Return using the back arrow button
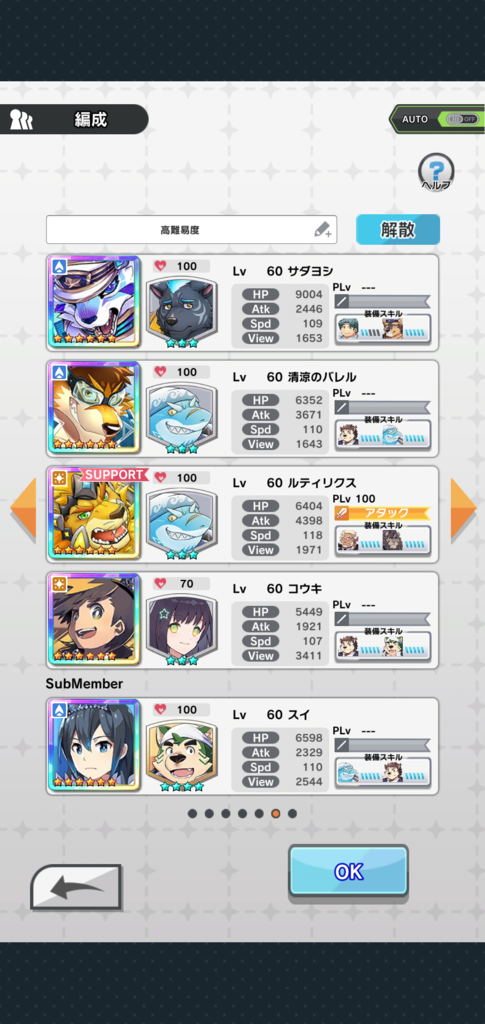Screen dimensions: 485x1024 [76, 887]
